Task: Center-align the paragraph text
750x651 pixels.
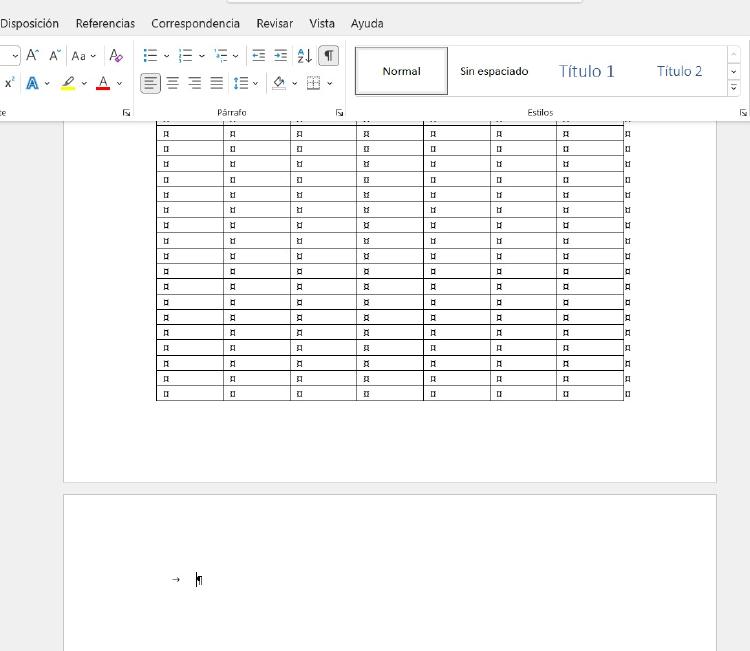Action: pos(172,83)
